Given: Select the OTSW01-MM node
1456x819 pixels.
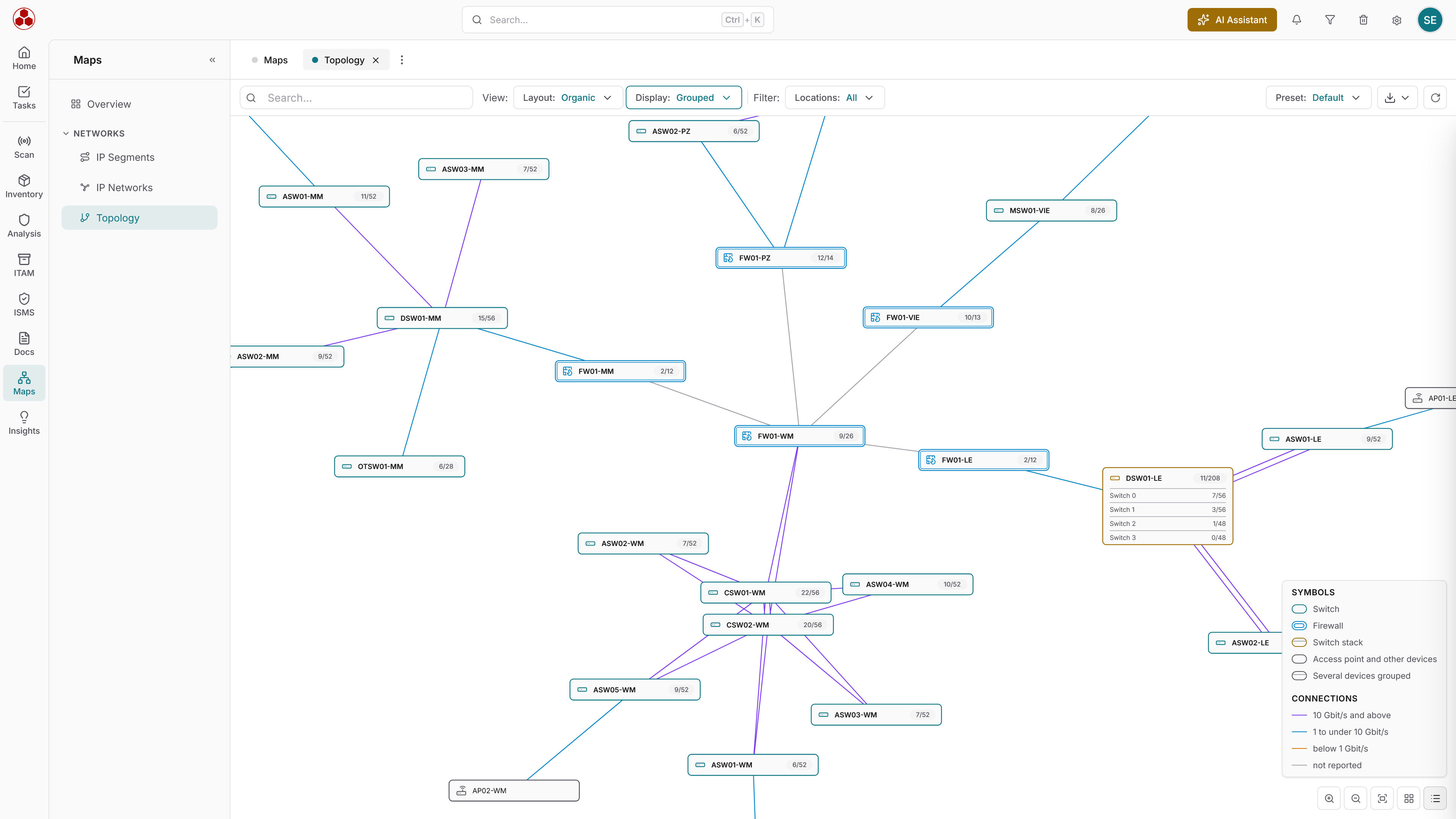Looking at the screenshot, I should [400, 466].
